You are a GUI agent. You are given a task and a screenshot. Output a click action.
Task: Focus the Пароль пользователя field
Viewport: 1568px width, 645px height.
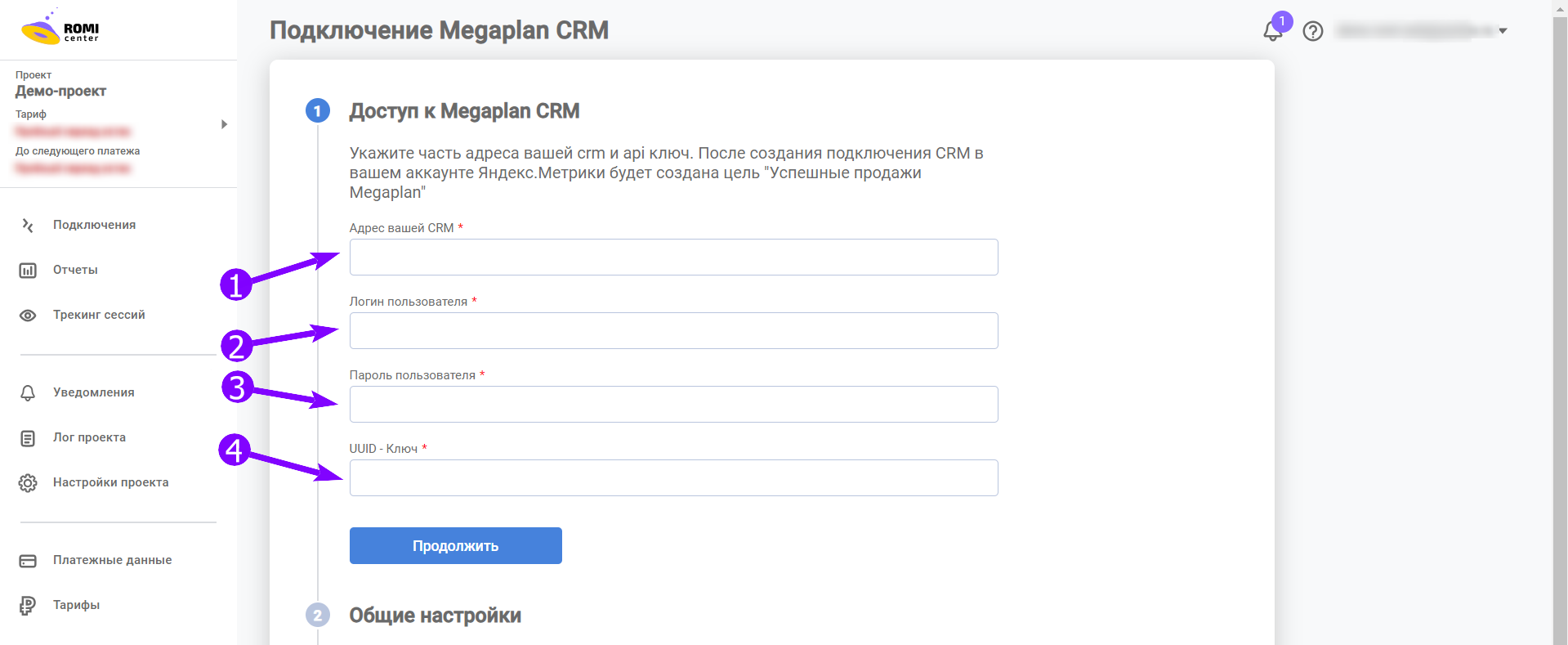(x=674, y=405)
